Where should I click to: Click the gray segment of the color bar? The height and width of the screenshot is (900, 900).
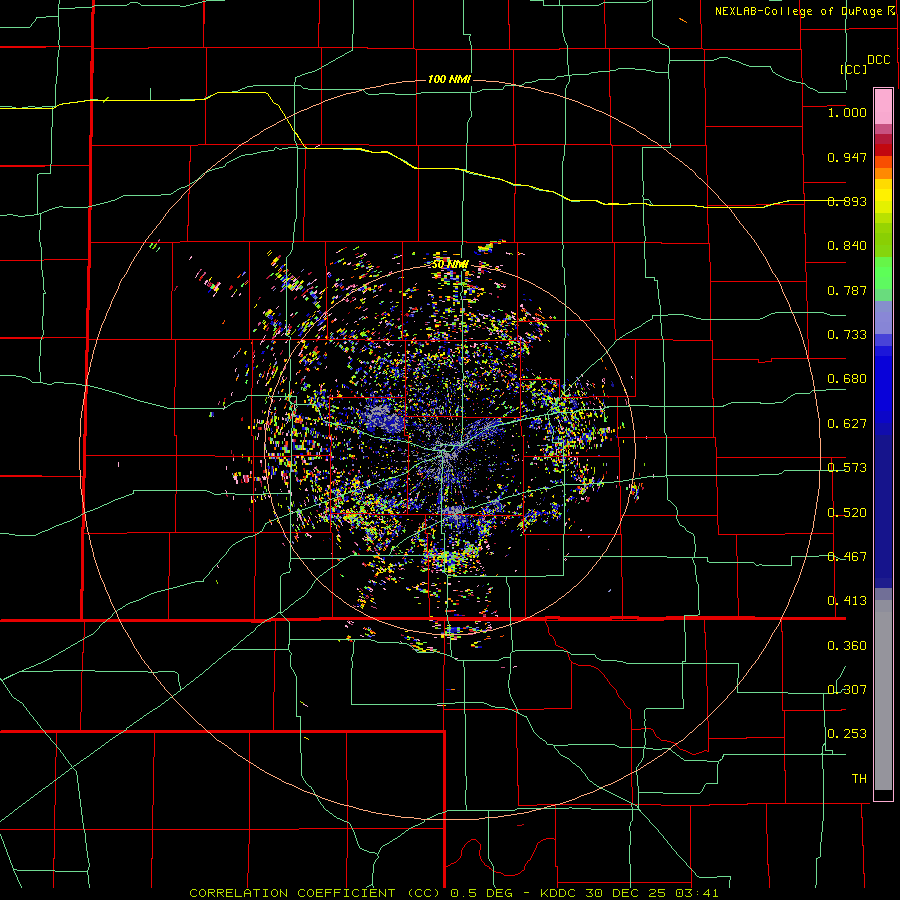(883, 695)
